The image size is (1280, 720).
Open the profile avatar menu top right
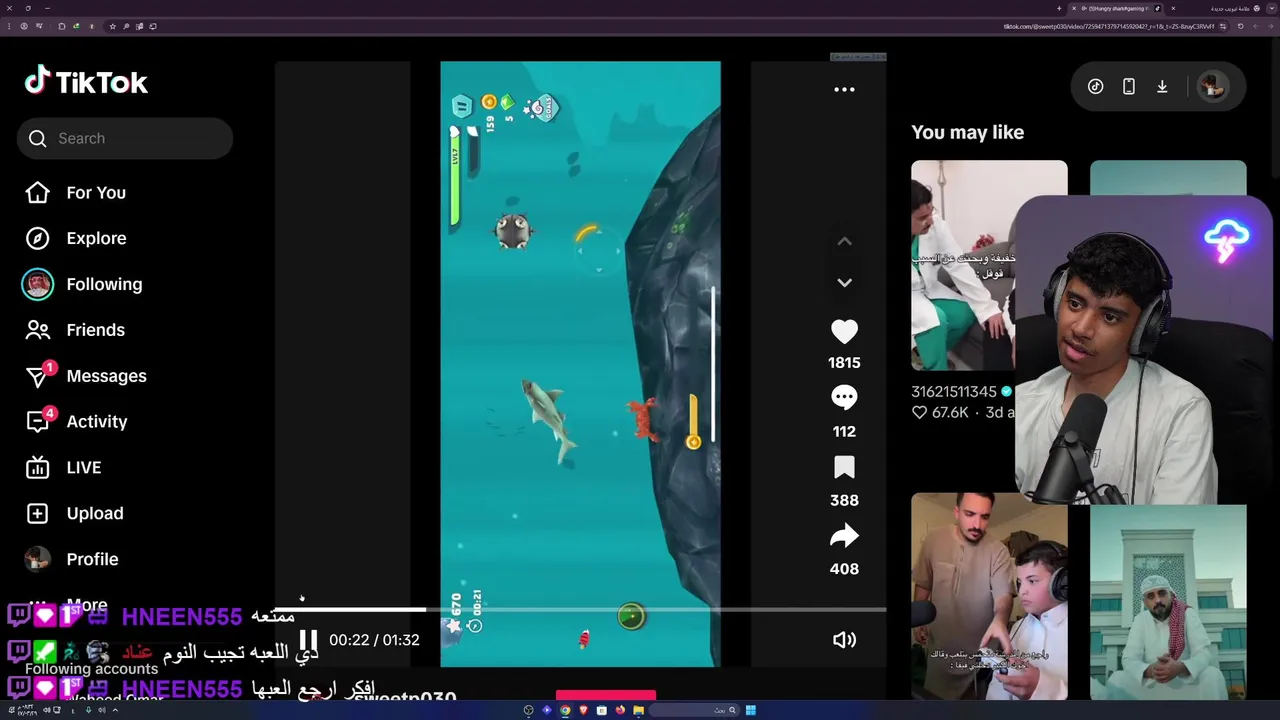(1213, 87)
